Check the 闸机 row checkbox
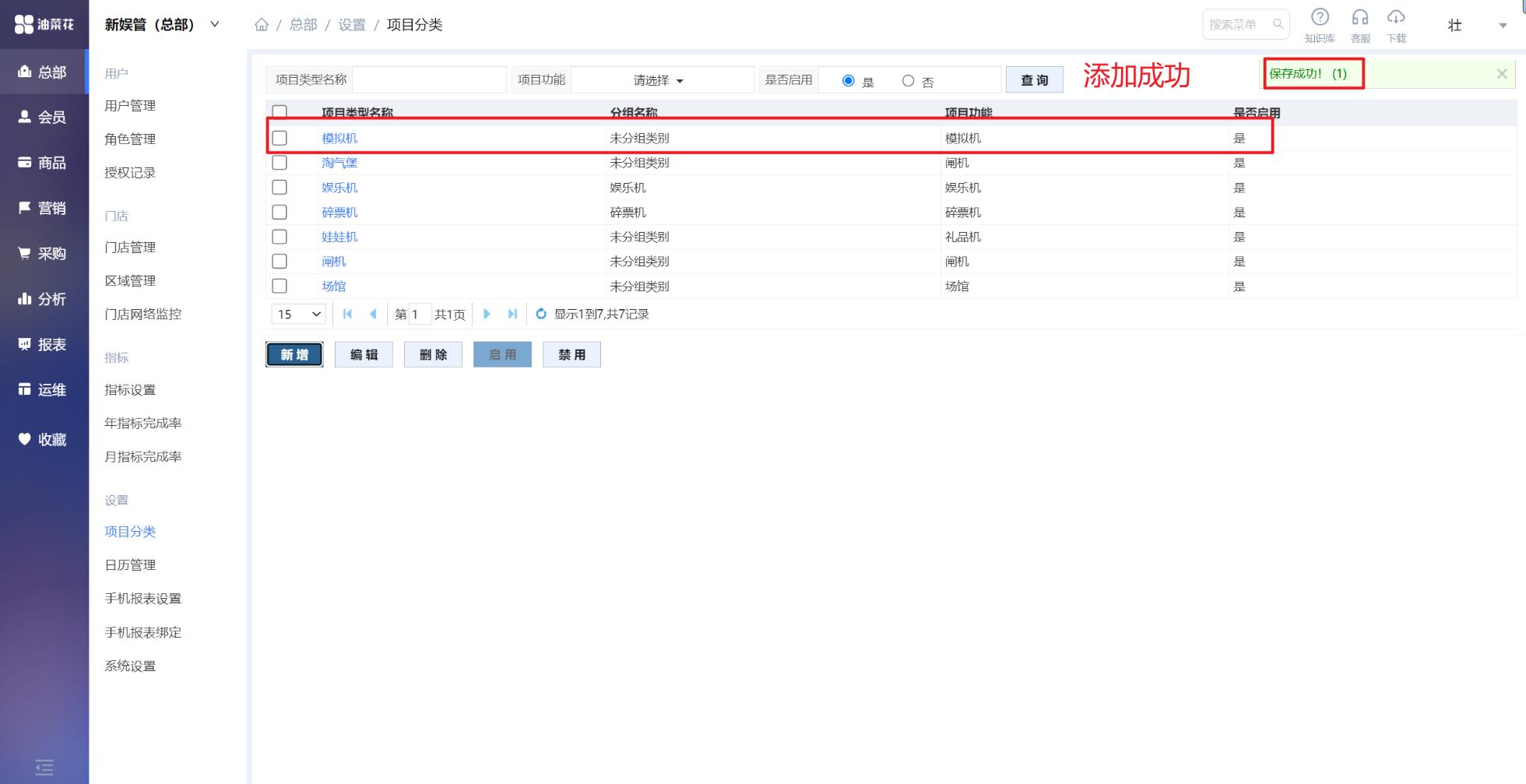The image size is (1526, 784). pyautogui.click(x=280, y=262)
